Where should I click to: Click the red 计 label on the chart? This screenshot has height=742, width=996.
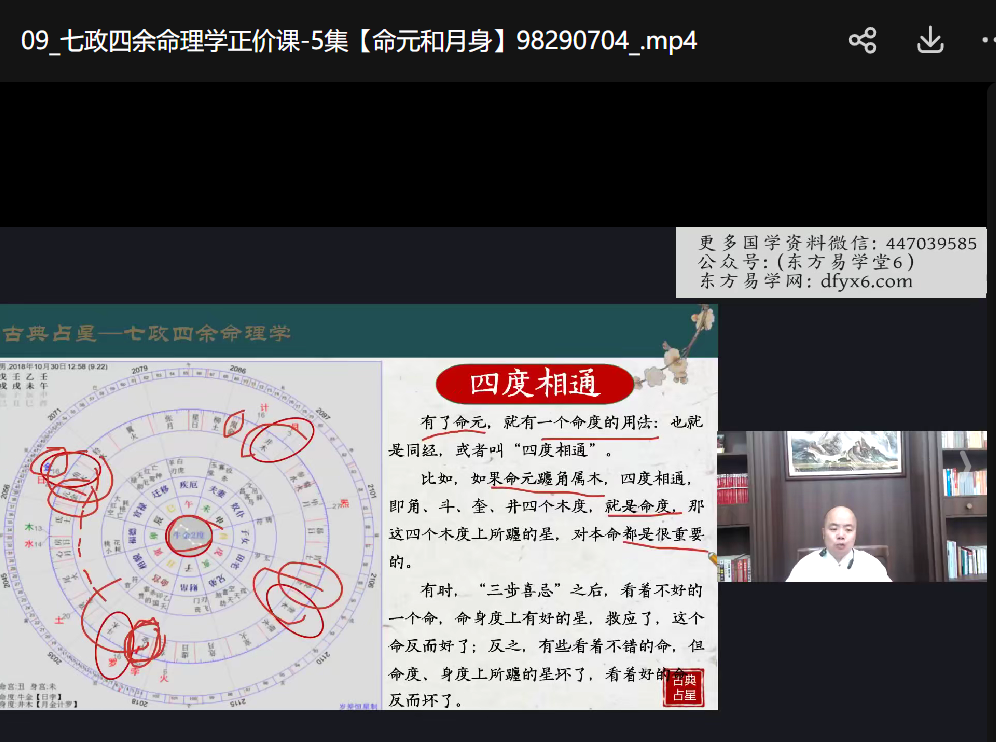coord(263,408)
